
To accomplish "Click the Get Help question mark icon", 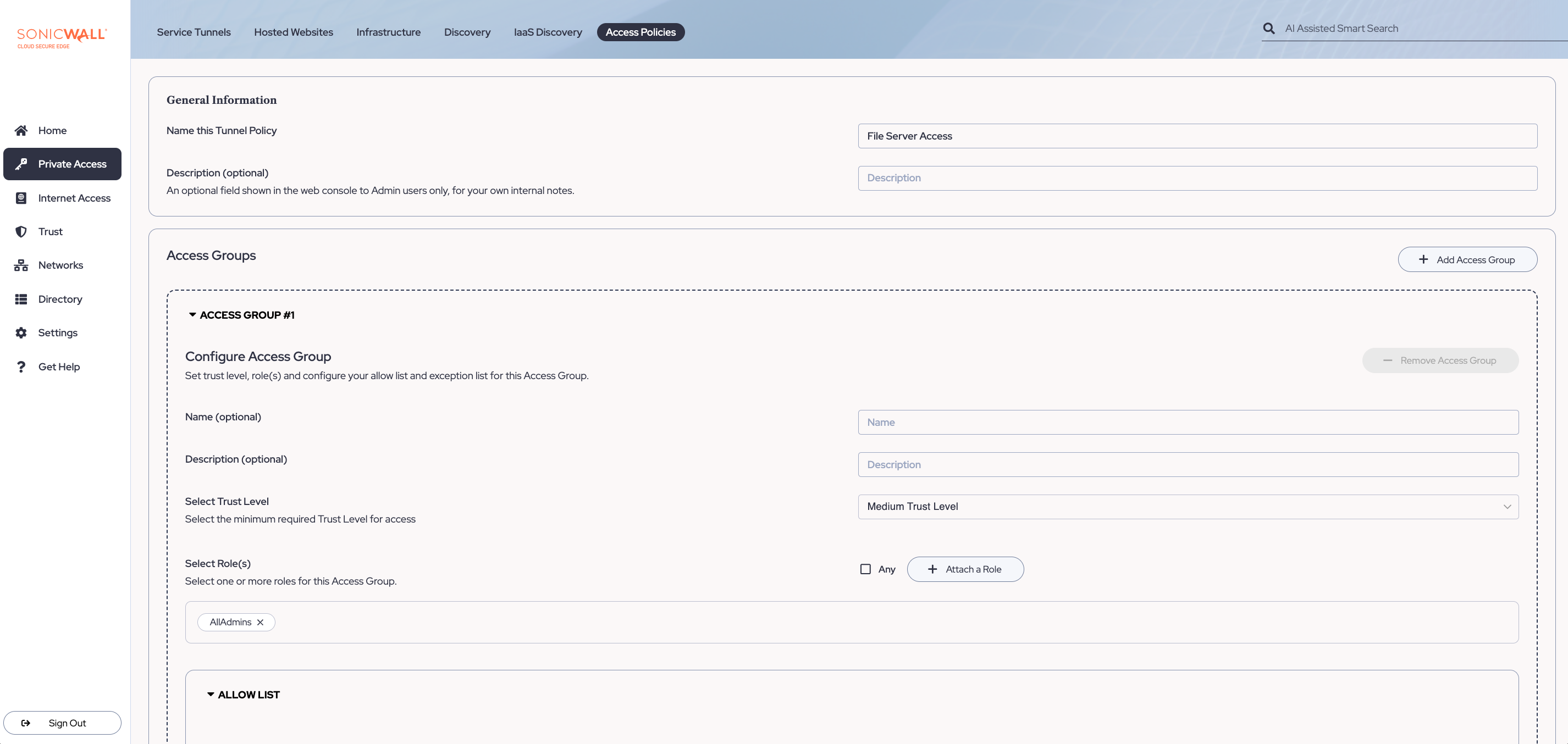I will coord(21,366).
